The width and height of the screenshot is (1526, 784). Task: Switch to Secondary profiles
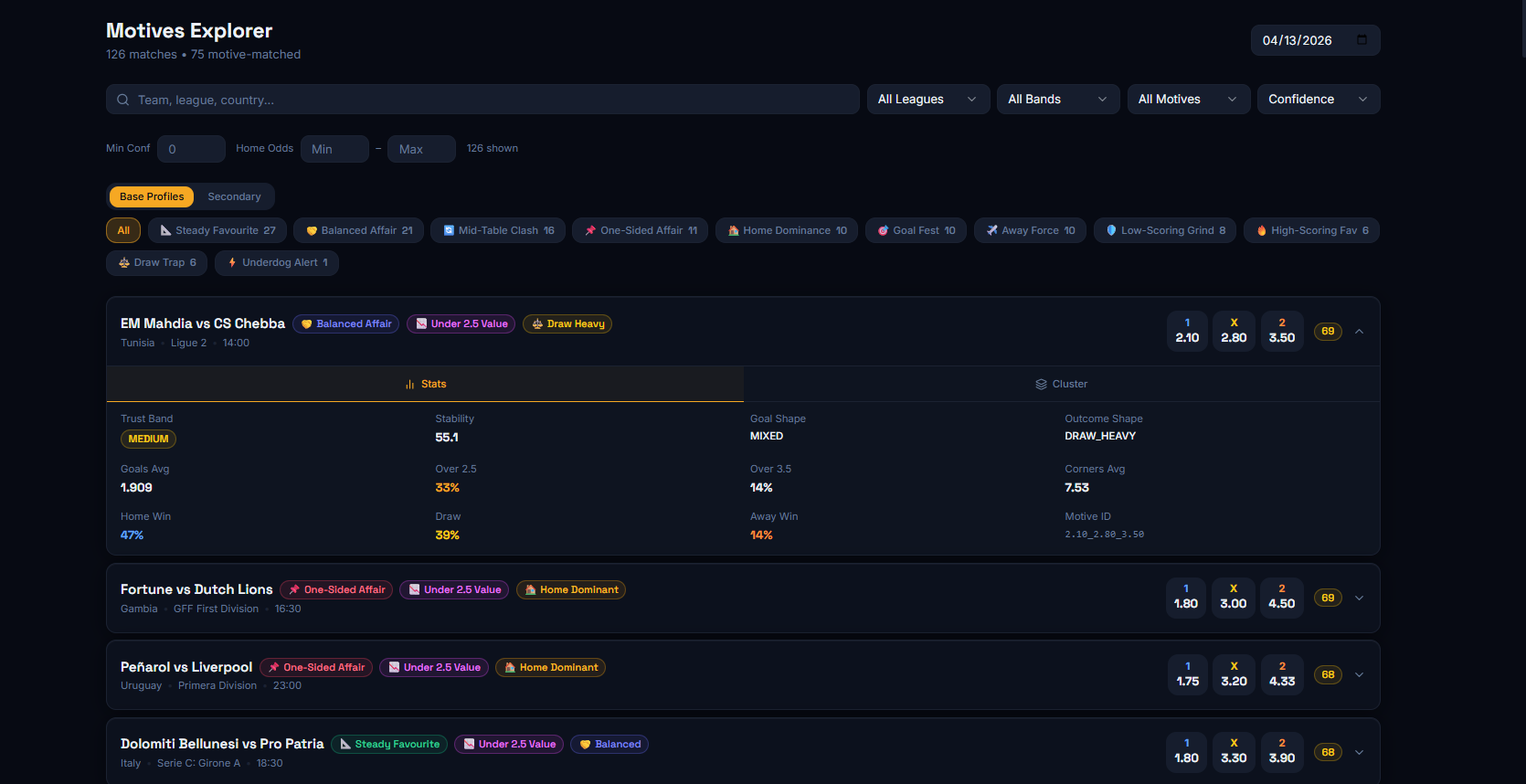[234, 196]
